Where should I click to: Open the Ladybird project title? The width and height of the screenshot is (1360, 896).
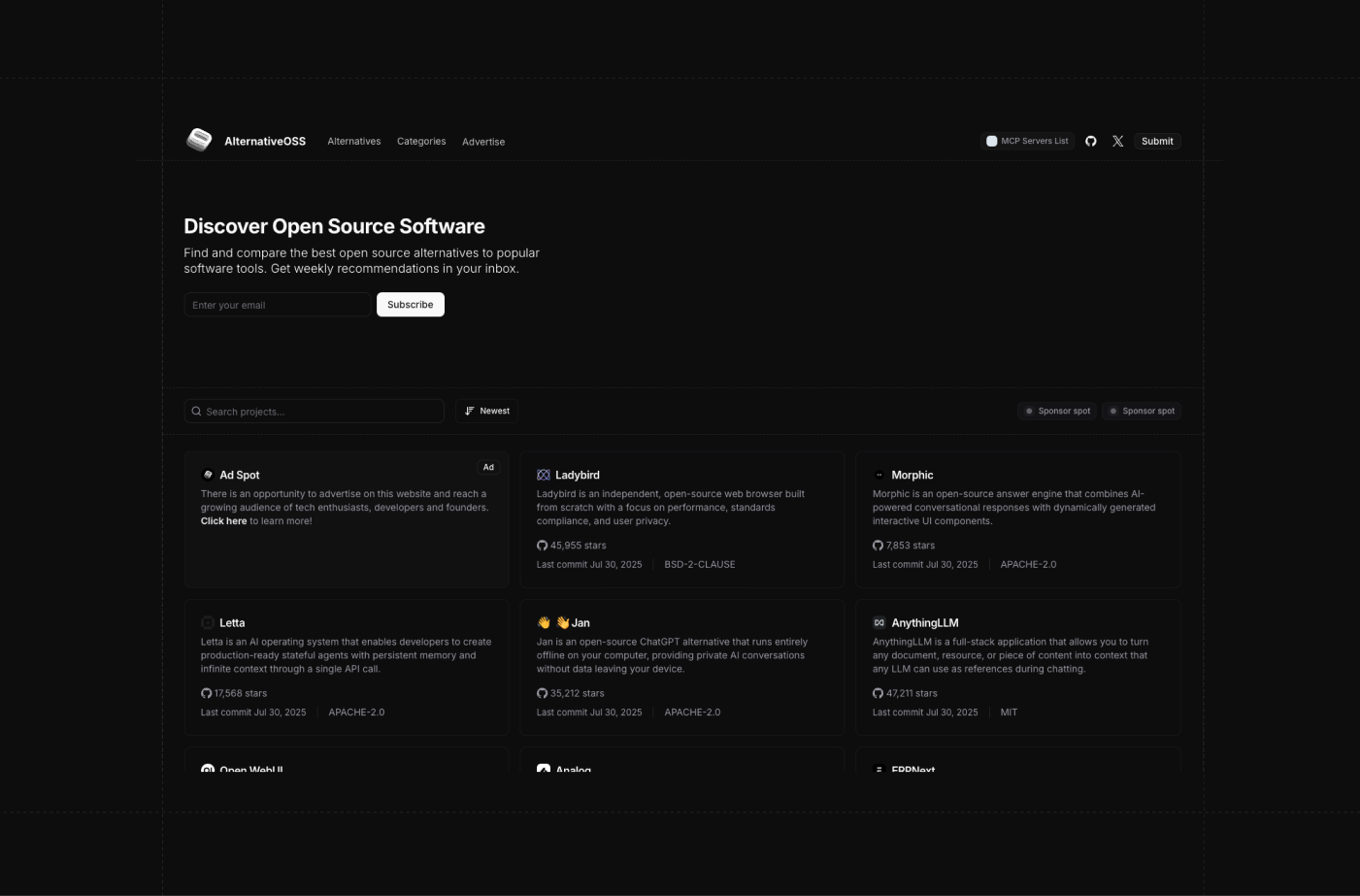point(578,475)
